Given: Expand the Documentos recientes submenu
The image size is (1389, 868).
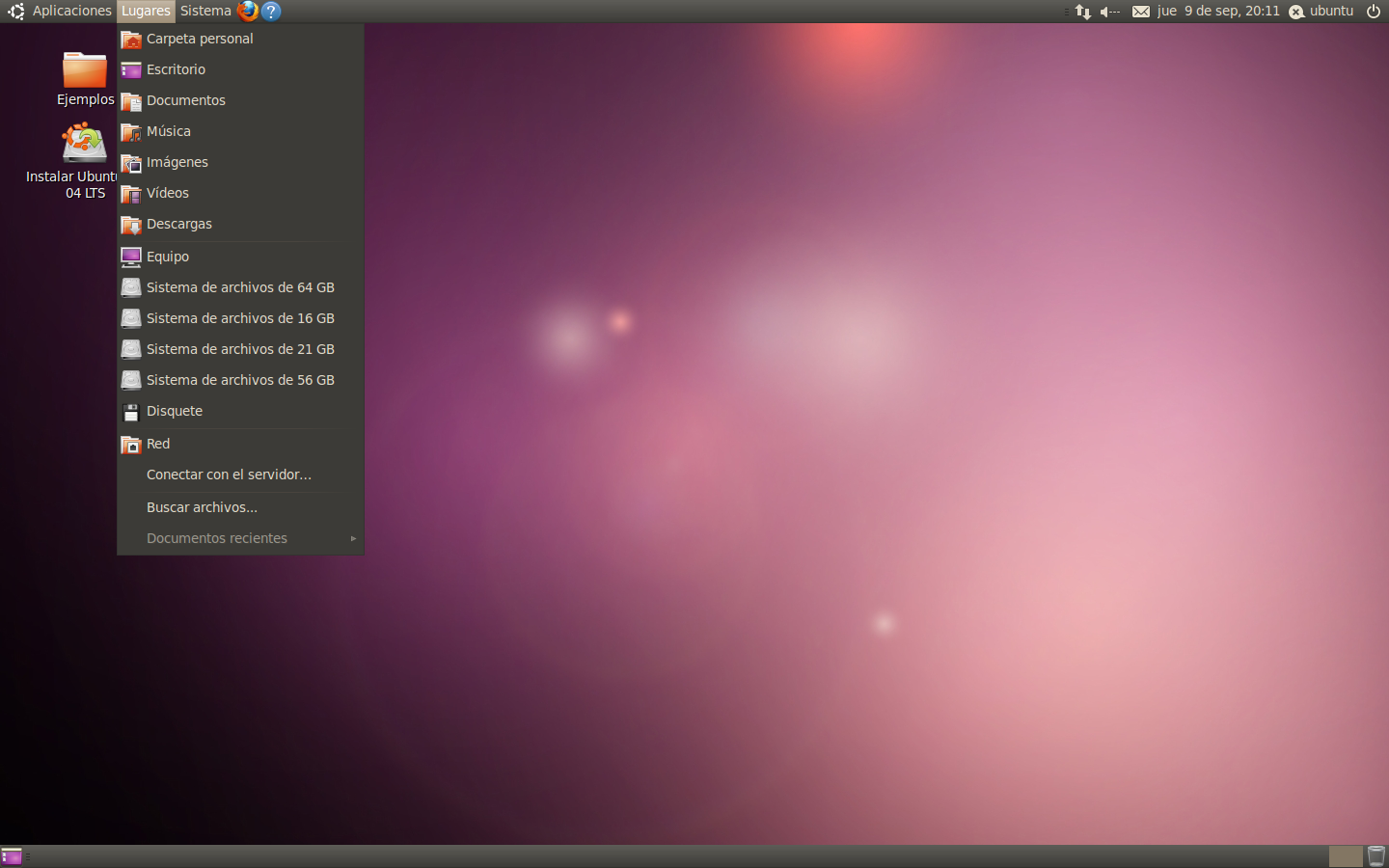Looking at the screenshot, I should (x=240, y=538).
